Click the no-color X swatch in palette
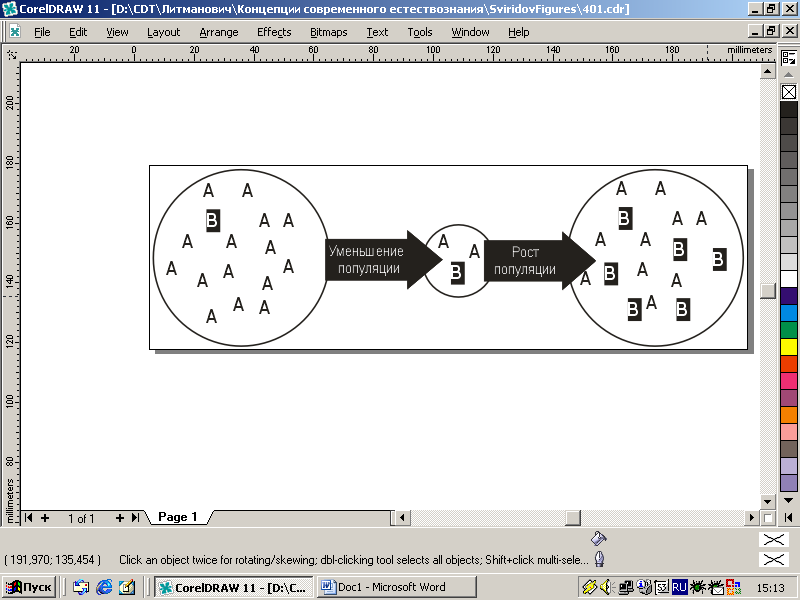Screen dimensions: 800x600 [788, 92]
